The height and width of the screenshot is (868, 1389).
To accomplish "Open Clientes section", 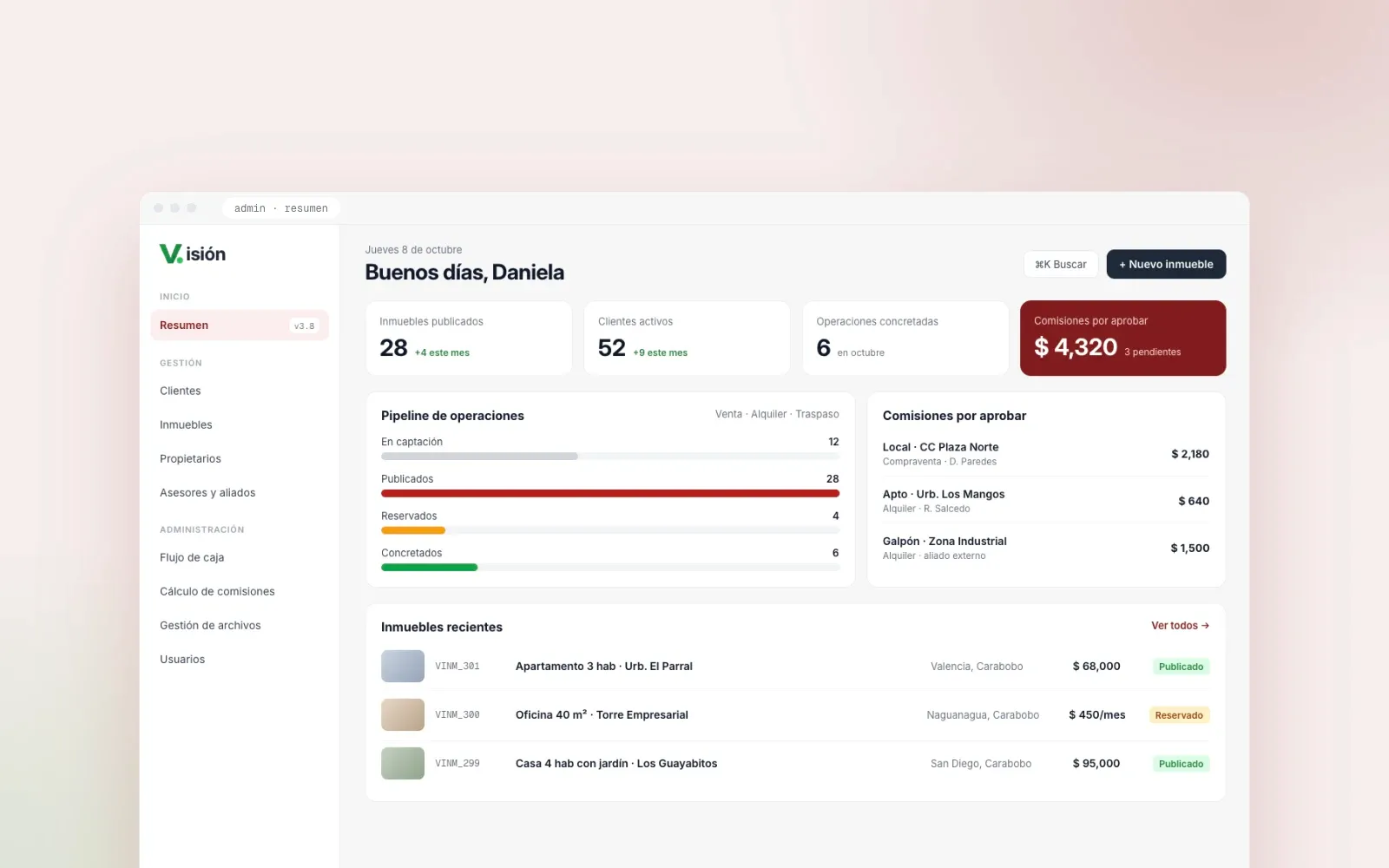I will (181, 391).
